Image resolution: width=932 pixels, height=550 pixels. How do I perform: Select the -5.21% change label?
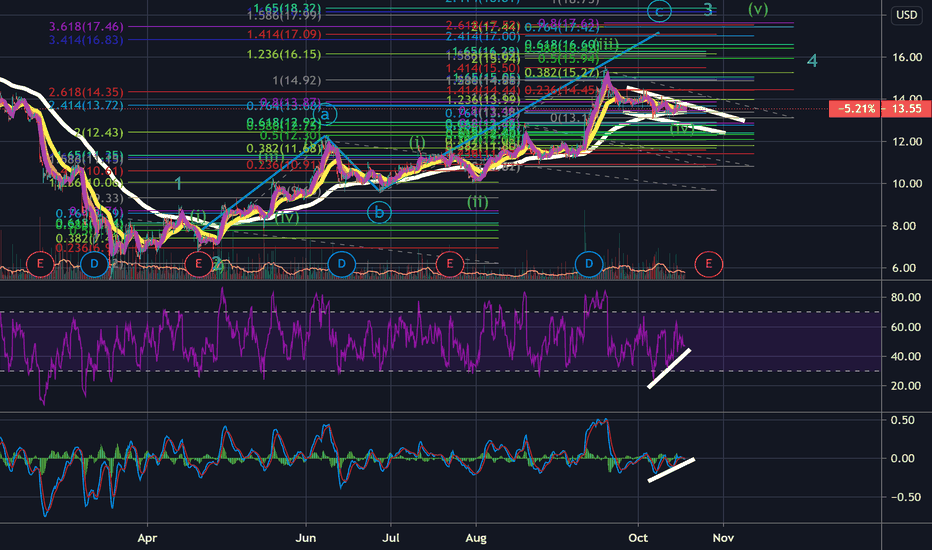point(855,108)
